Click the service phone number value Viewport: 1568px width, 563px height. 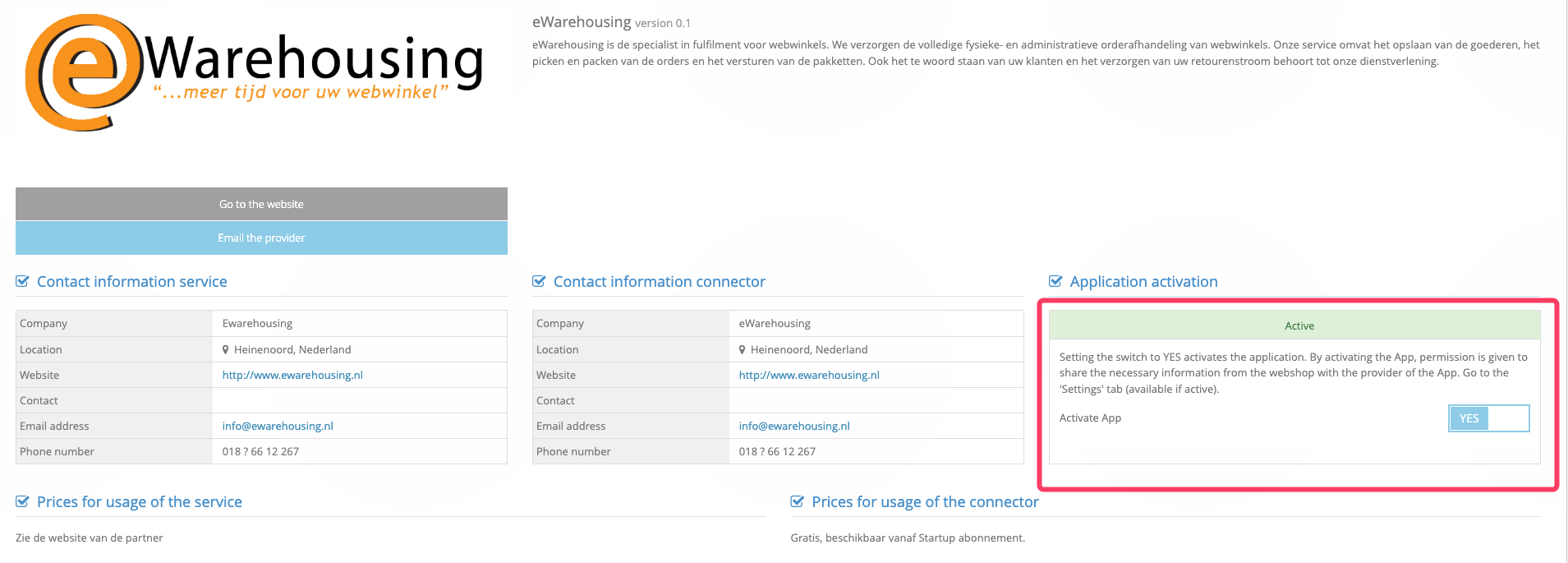pos(260,452)
